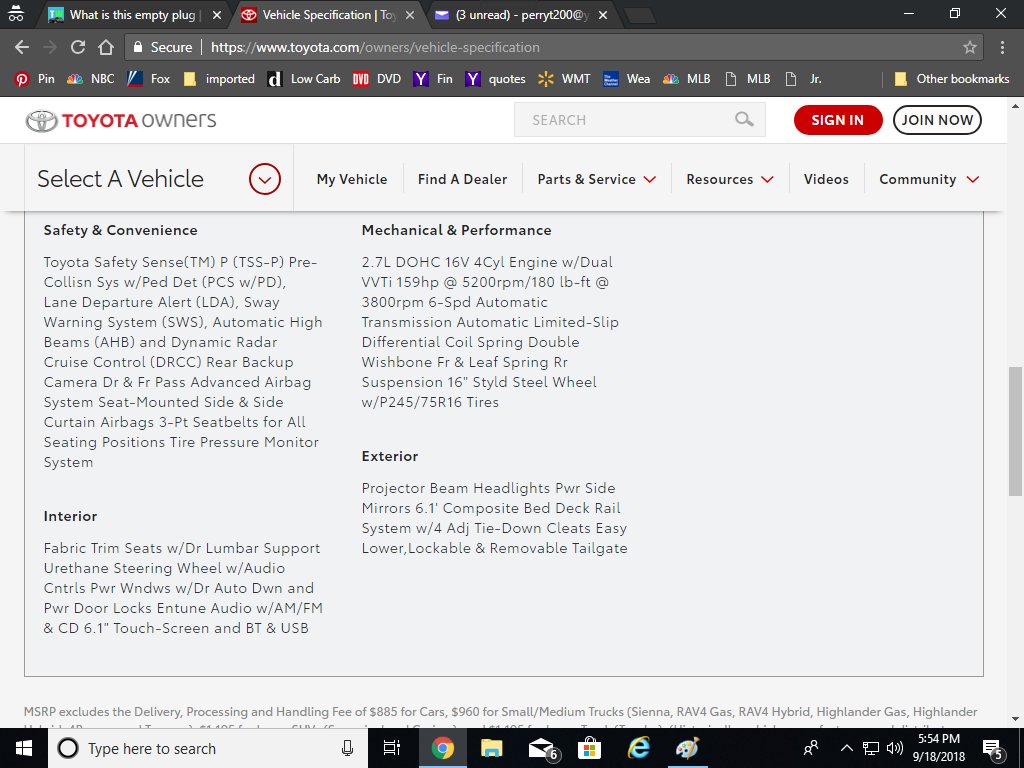This screenshot has height=768, width=1024.
Task: Launch Internet Explorer from the taskbar
Action: 638,748
